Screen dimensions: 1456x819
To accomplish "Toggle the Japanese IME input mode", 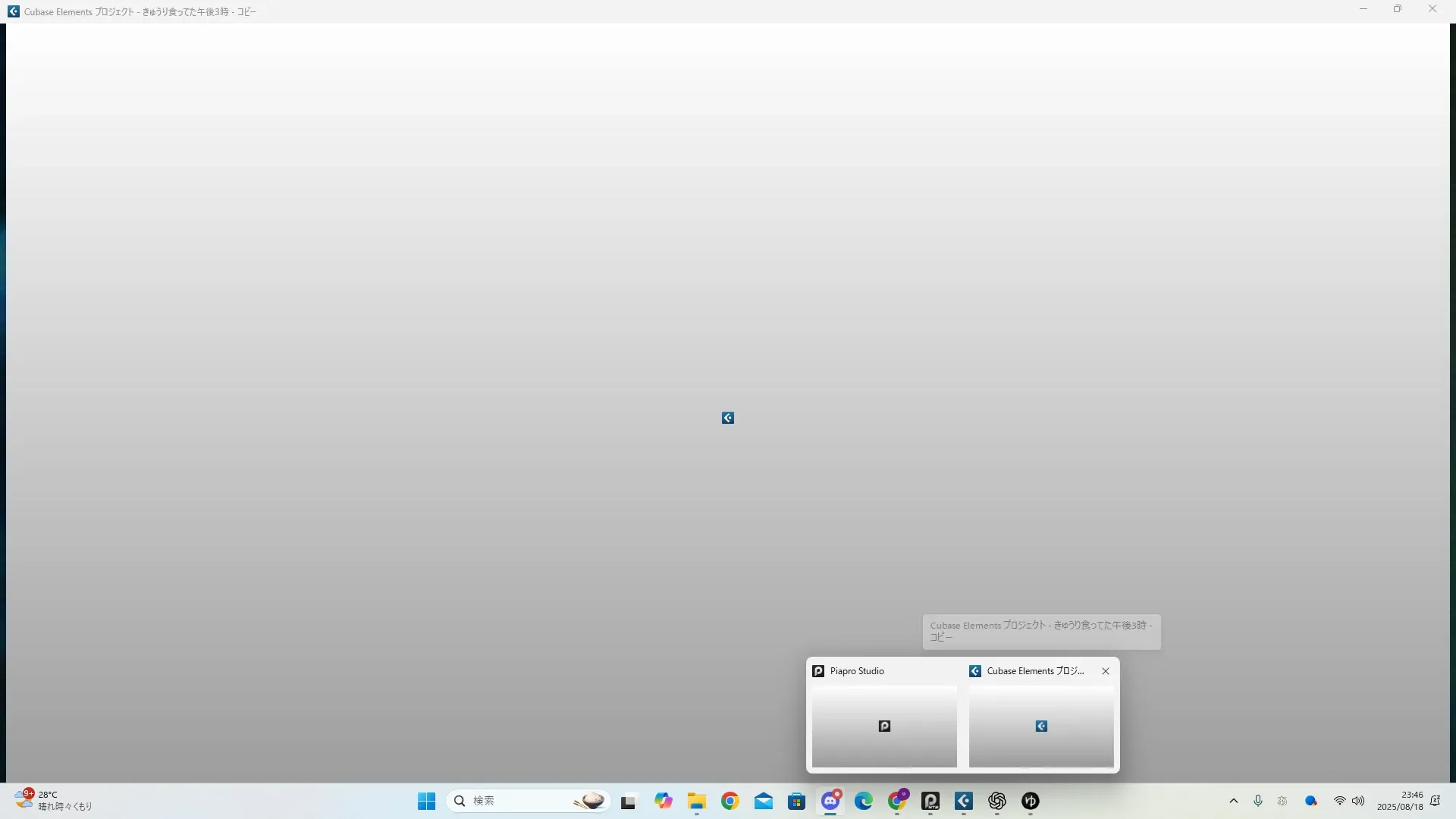I will coord(1282,801).
